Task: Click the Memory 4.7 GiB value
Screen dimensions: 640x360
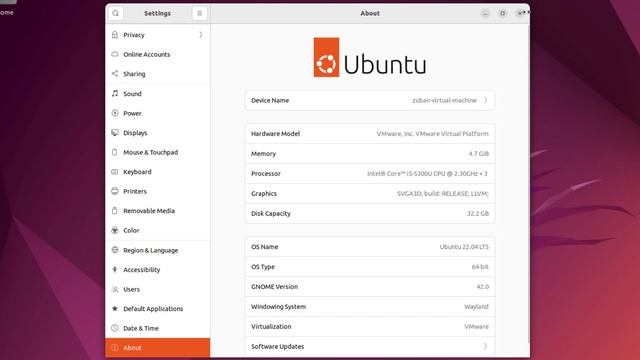Action: pyautogui.click(x=478, y=153)
